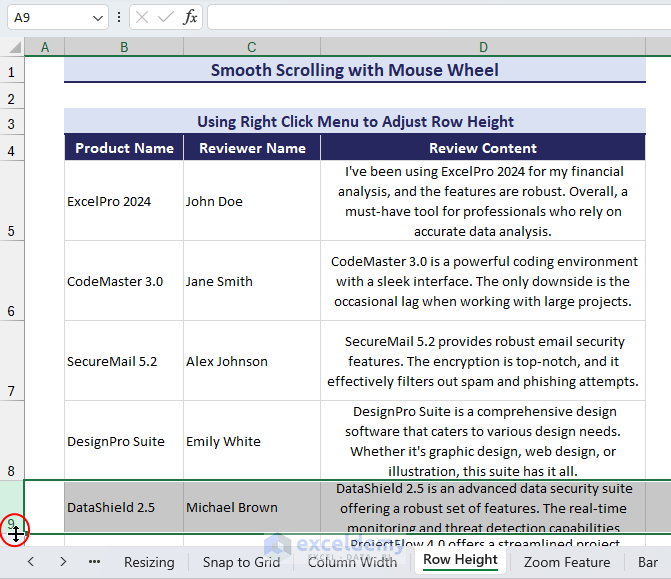Switch to the Snap to Grid sheet tab
Screen dimensions: 671x579
[241, 562]
